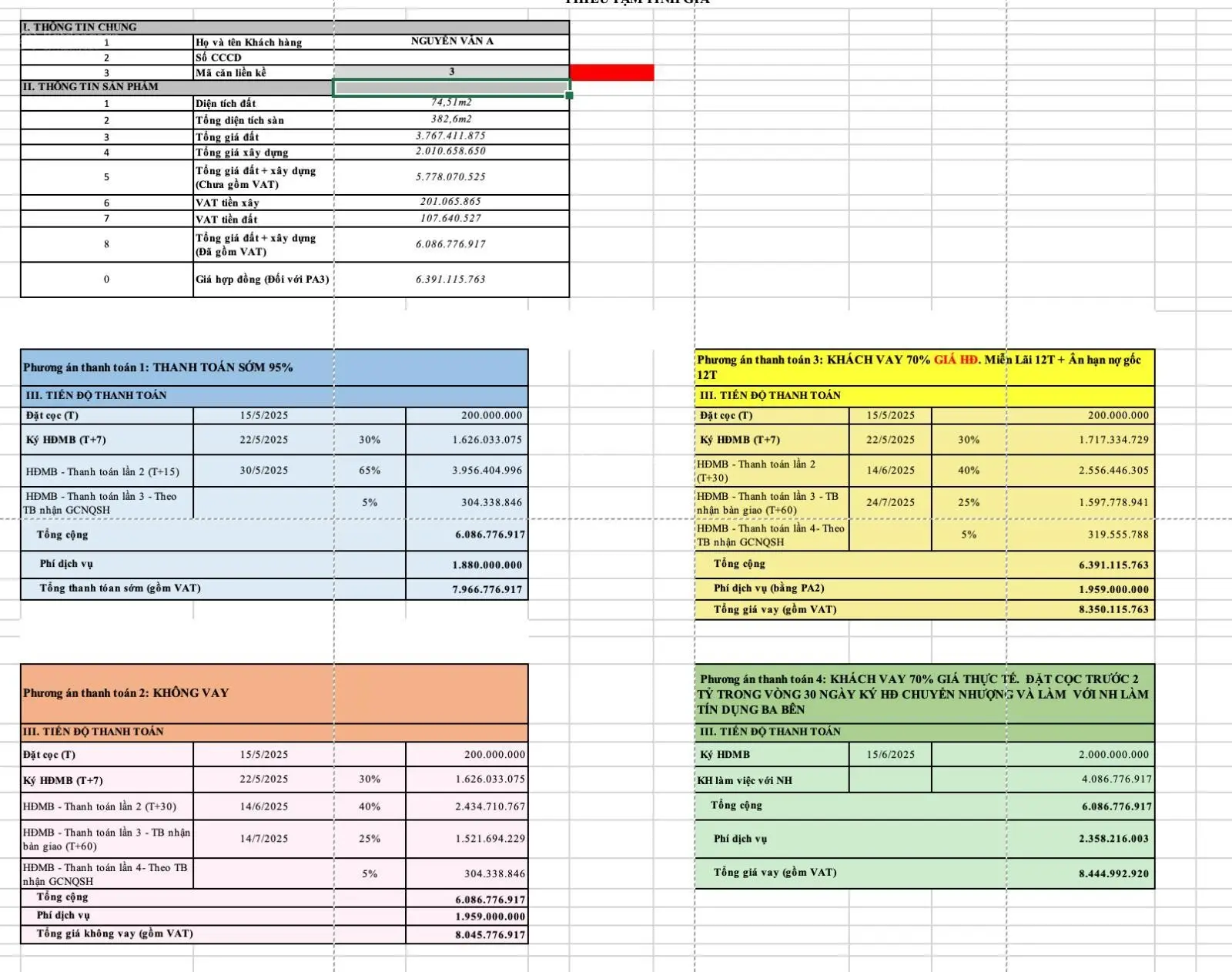
Task: Click the 'I. THÔNG TIN CHUNG' section header
Action: (295, 27)
